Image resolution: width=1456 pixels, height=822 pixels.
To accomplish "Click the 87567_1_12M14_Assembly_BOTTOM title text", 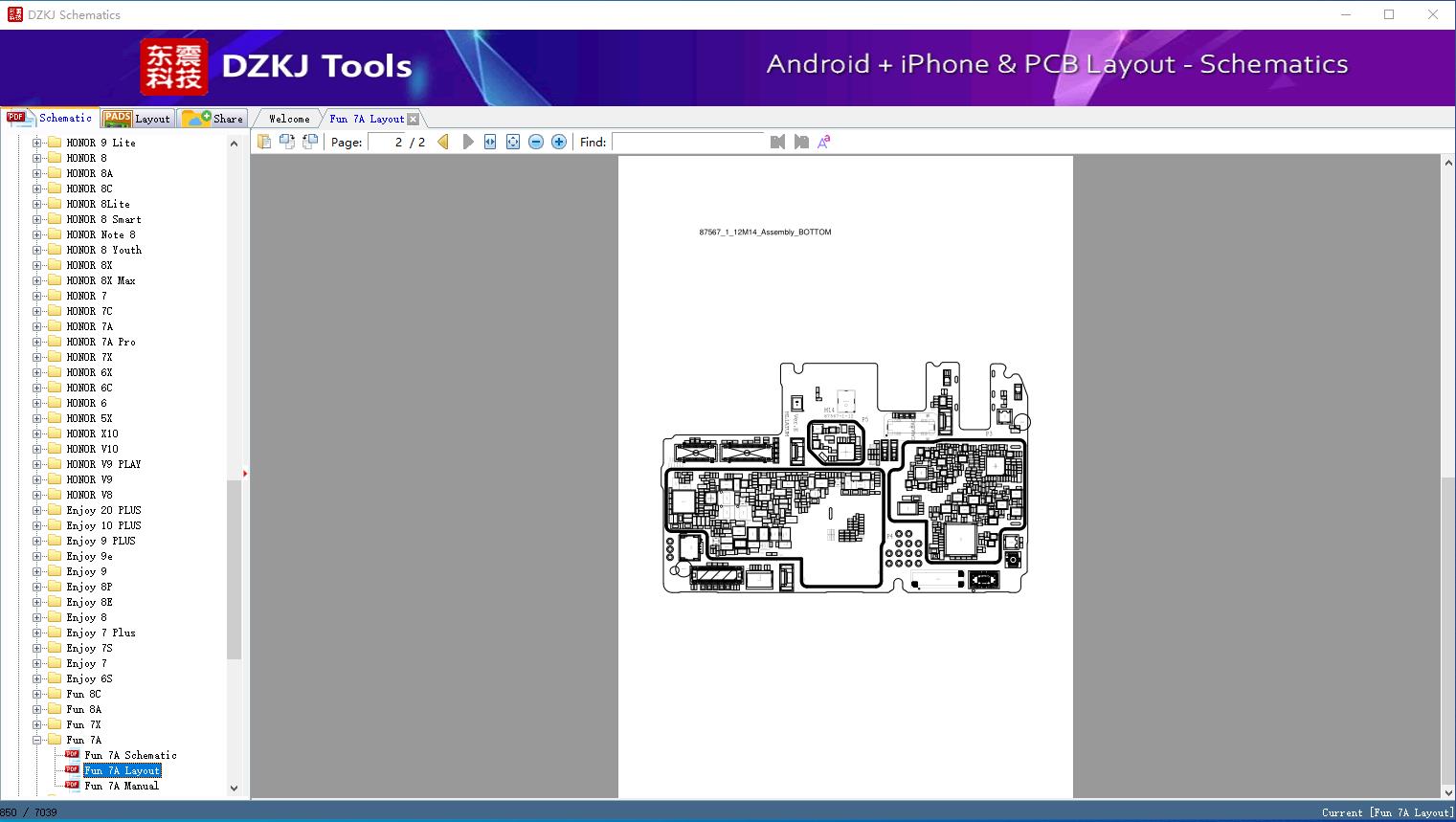I will [765, 233].
